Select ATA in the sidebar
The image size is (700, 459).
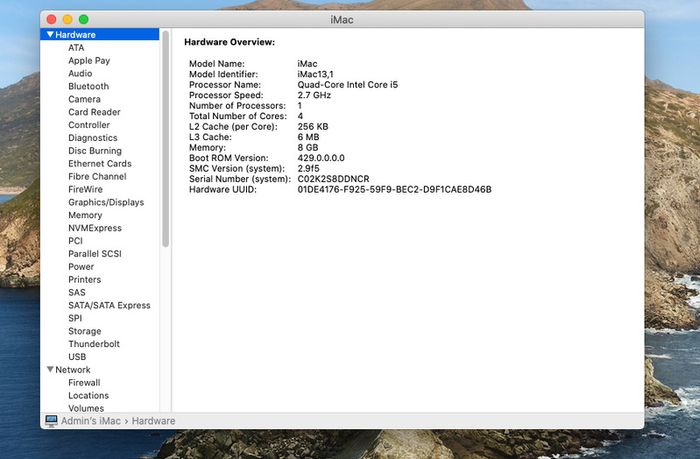click(76, 47)
